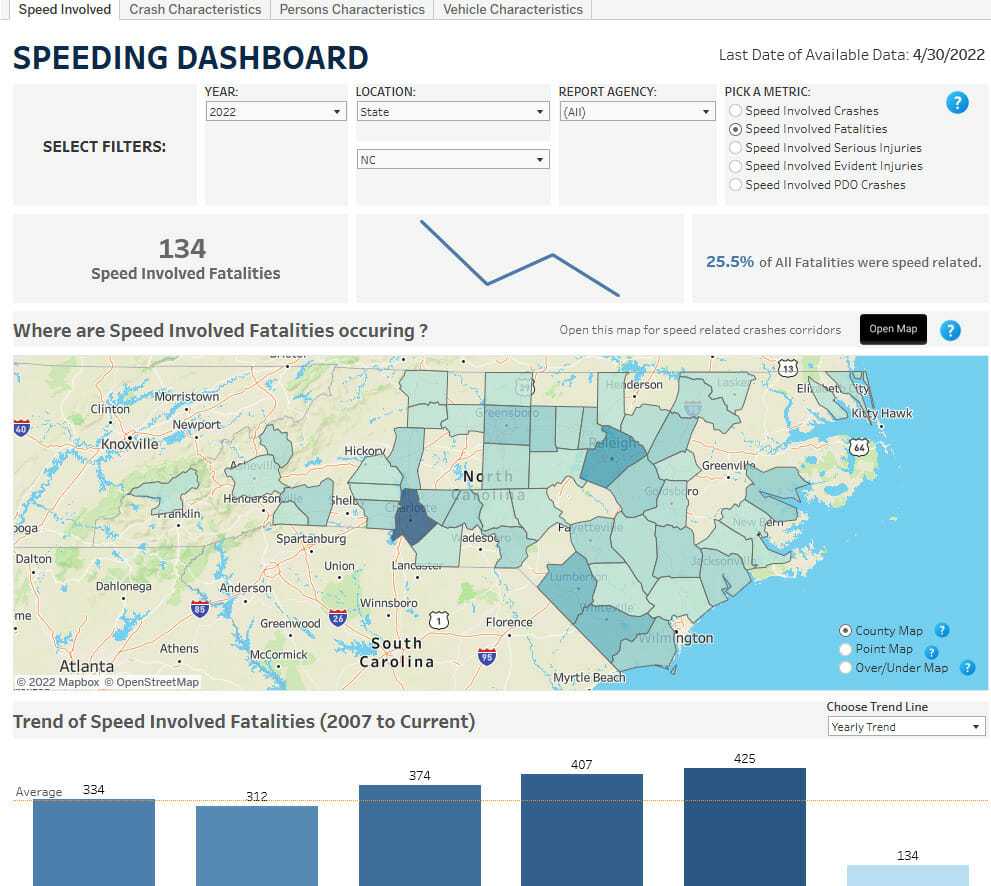Click the help icon beside Point Map option
Image resolution: width=991 pixels, height=886 pixels.
click(931, 652)
